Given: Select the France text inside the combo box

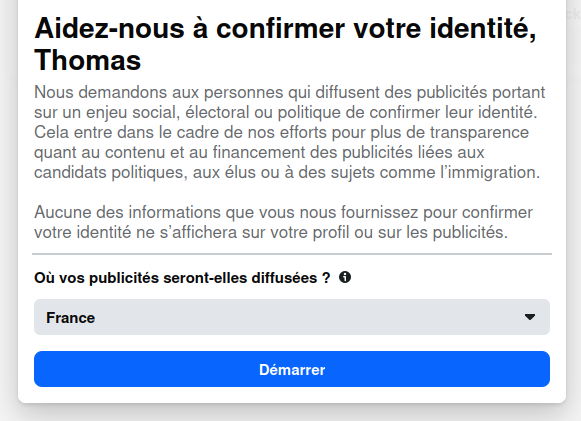Looking at the screenshot, I should pyautogui.click(x=70, y=318).
